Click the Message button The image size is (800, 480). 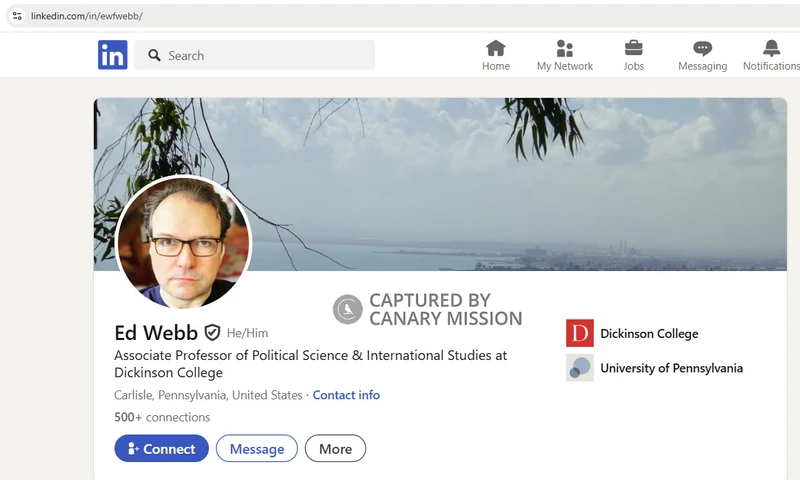(257, 448)
